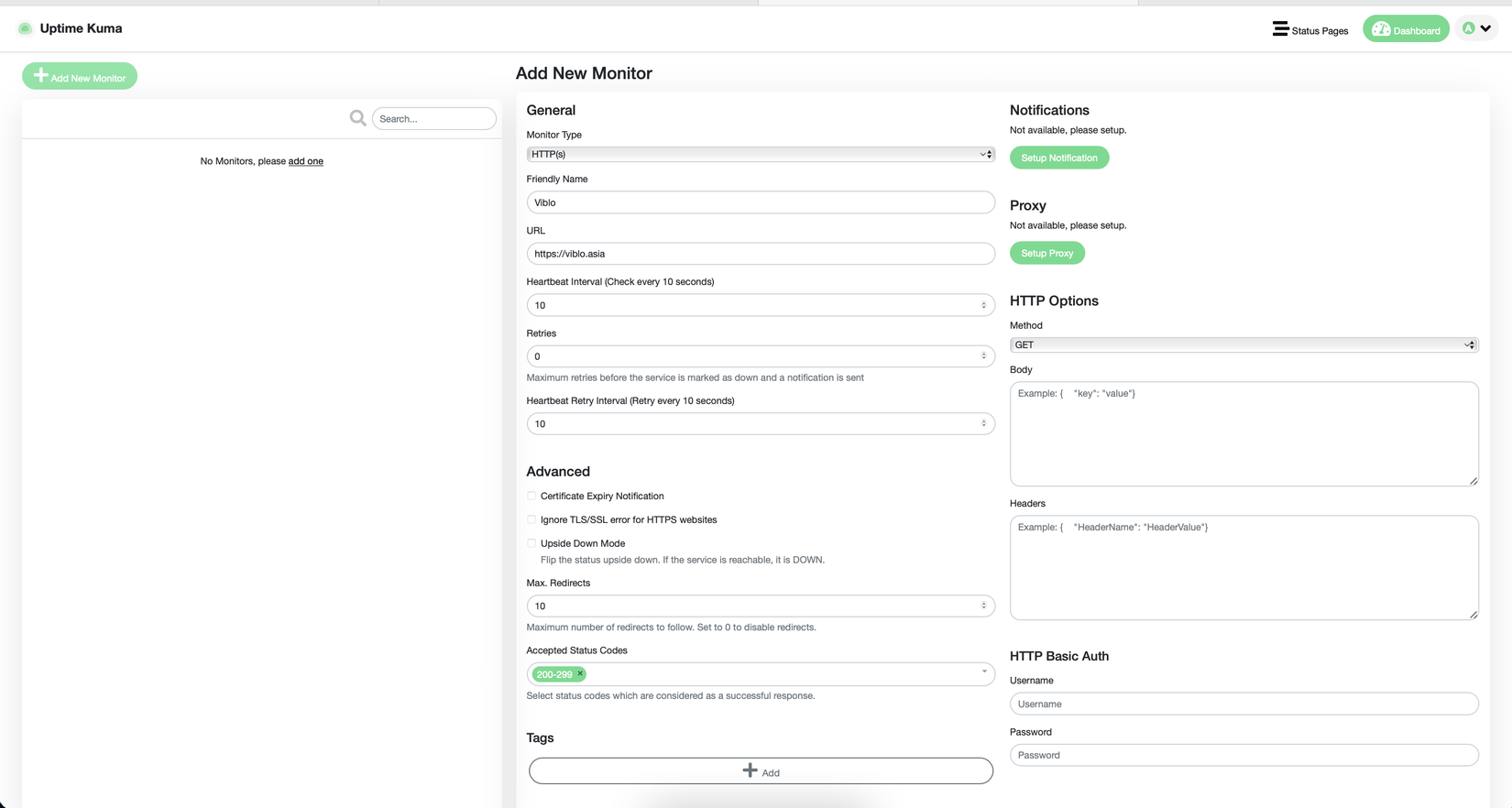This screenshot has width=1512, height=808.
Task: Click the Setup Proxy button
Action: (1046, 253)
